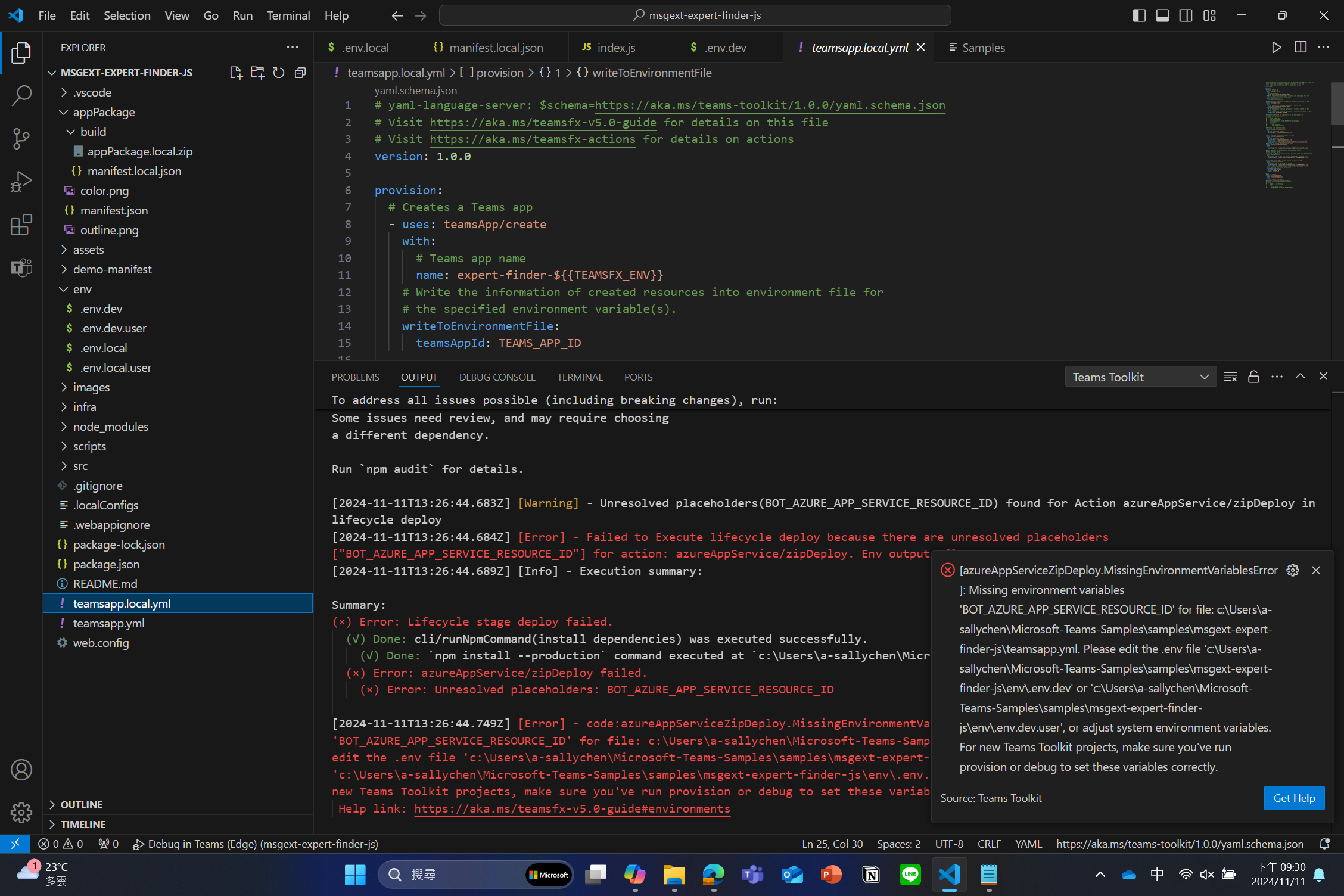Open Windows Start menu
This screenshot has width=1344, height=896.
tap(355, 875)
